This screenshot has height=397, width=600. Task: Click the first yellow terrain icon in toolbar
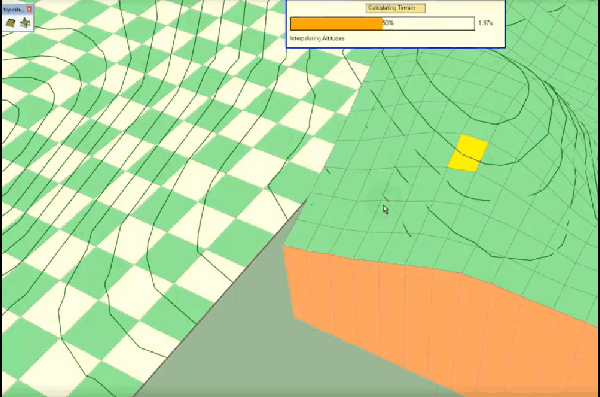(11, 23)
